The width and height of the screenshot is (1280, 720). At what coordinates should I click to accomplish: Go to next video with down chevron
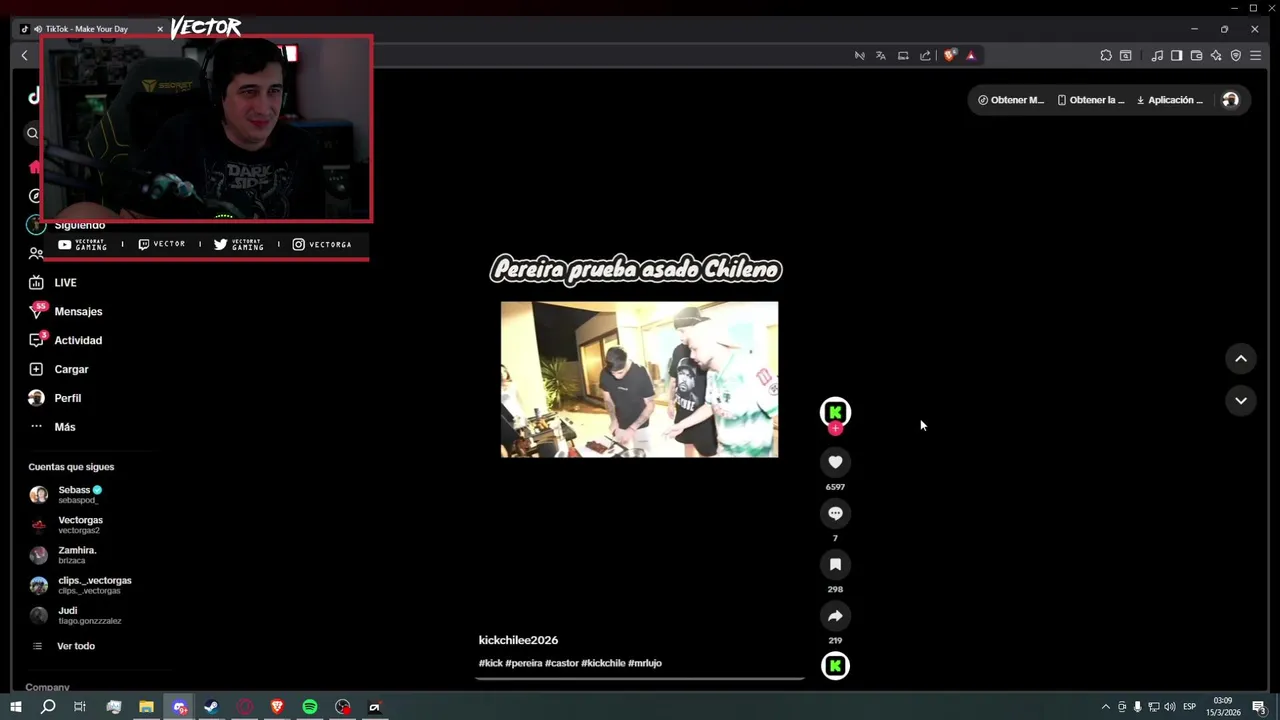tap(1240, 400)
